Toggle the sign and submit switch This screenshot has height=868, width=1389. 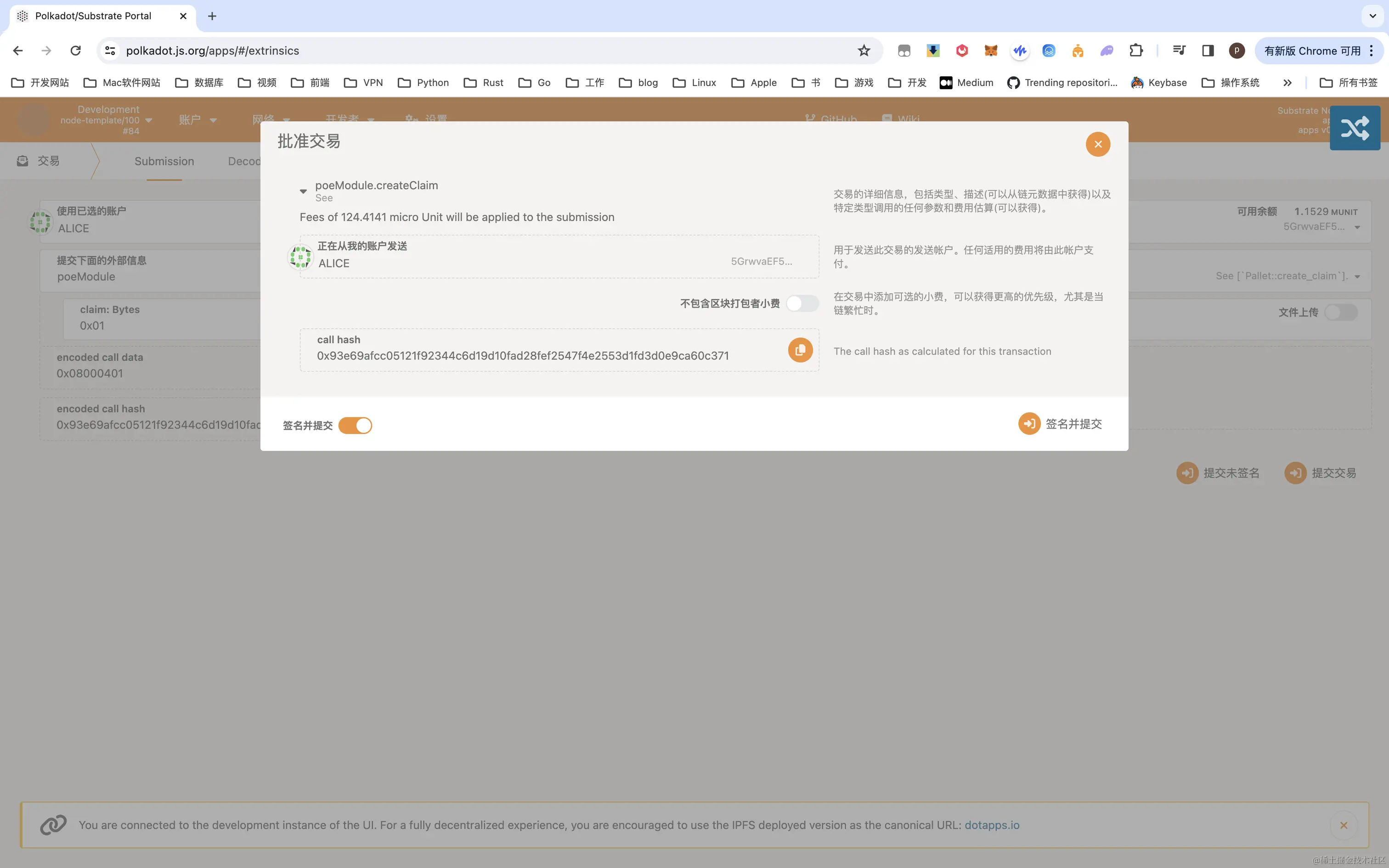tap(355, 425)
